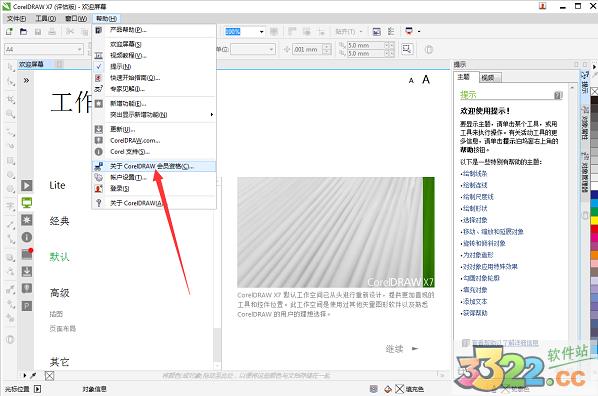Select 欢迎屏幕(S) menu entry
The height and width of the screenshot is (396, 598).
tap(154, 44)
